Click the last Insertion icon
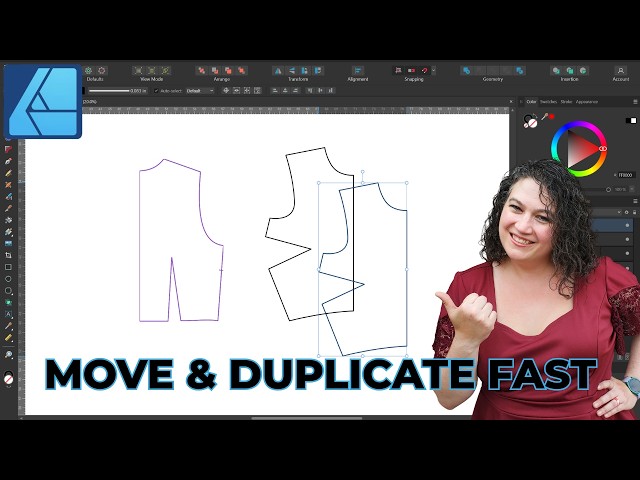 click(x=583, y=71)
